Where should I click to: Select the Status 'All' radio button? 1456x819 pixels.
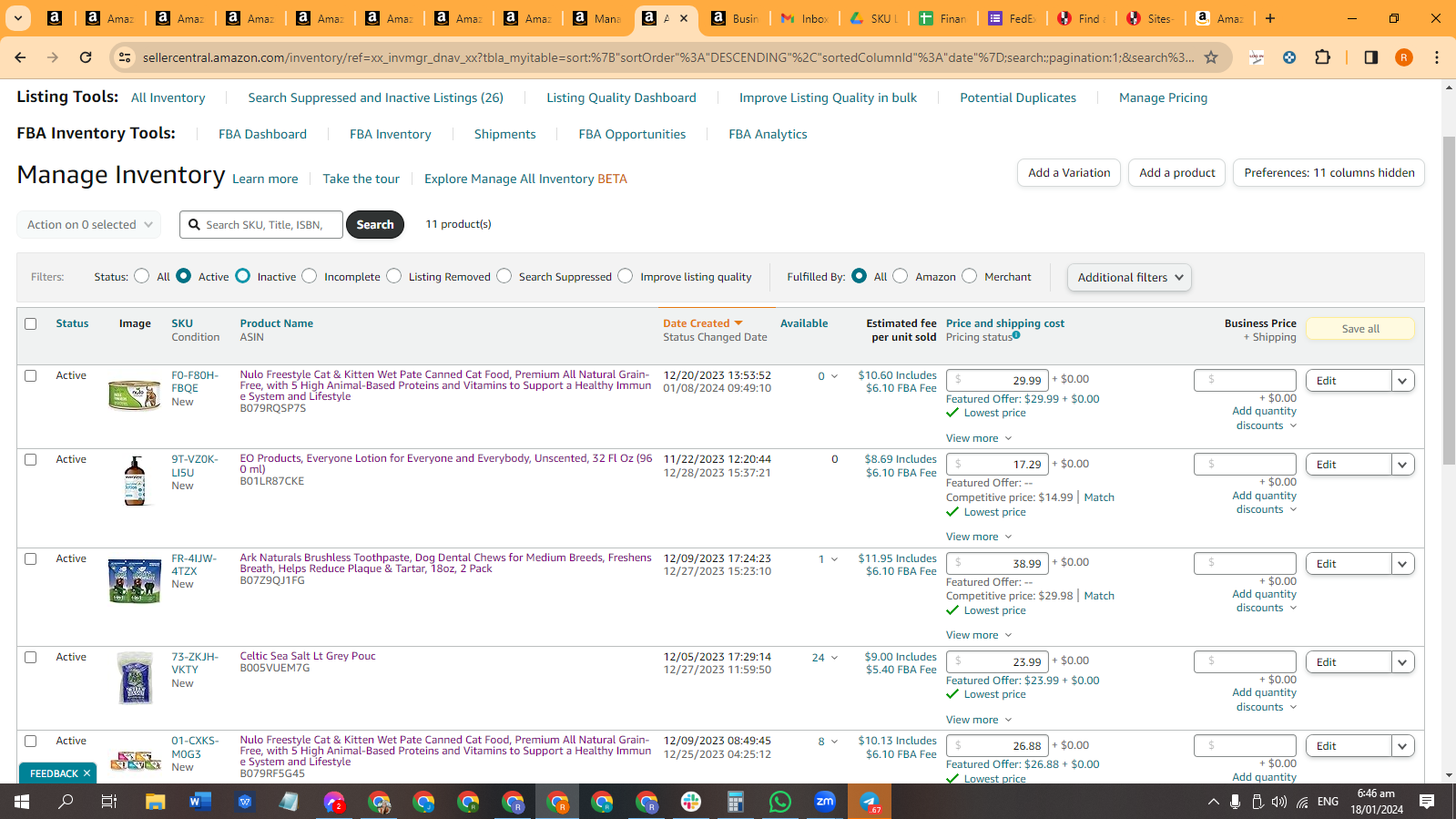pyautogui.click(x=141, y=276)
